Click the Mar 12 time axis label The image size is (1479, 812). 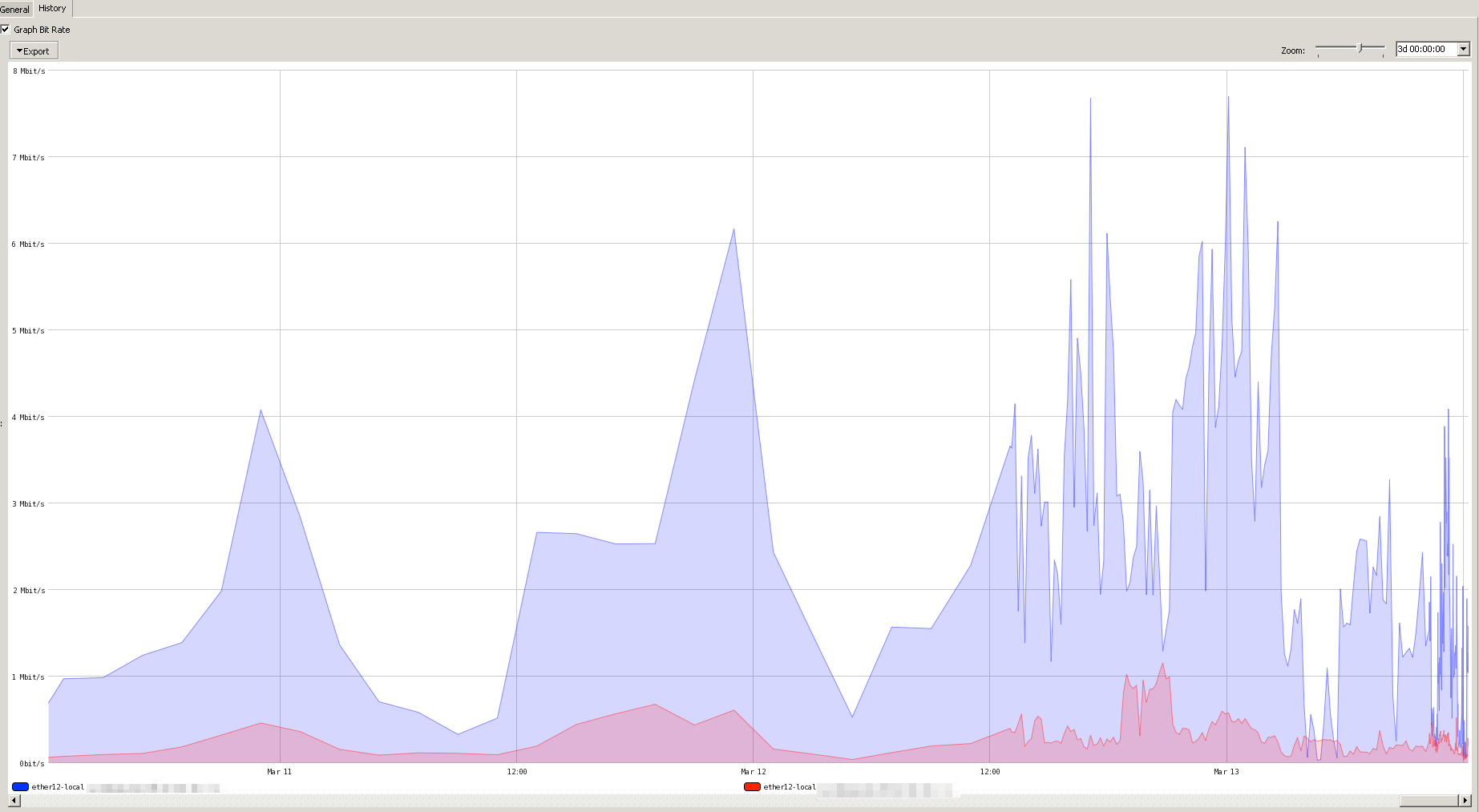click(x=753, y=772)
